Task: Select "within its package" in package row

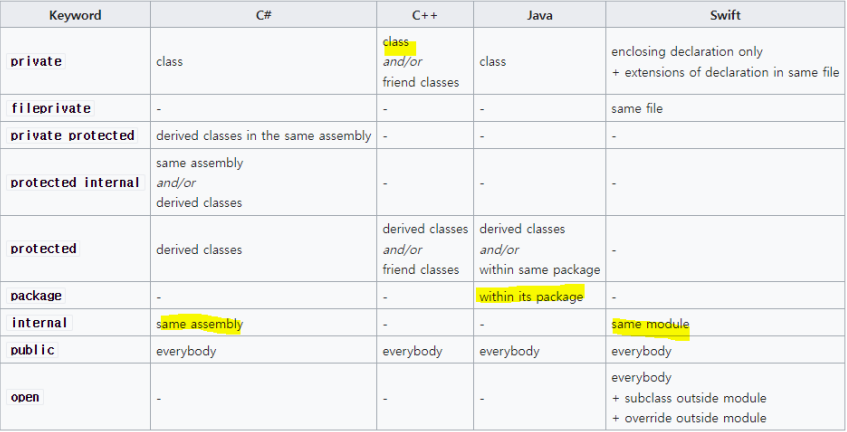Action: tap(531, 296)
